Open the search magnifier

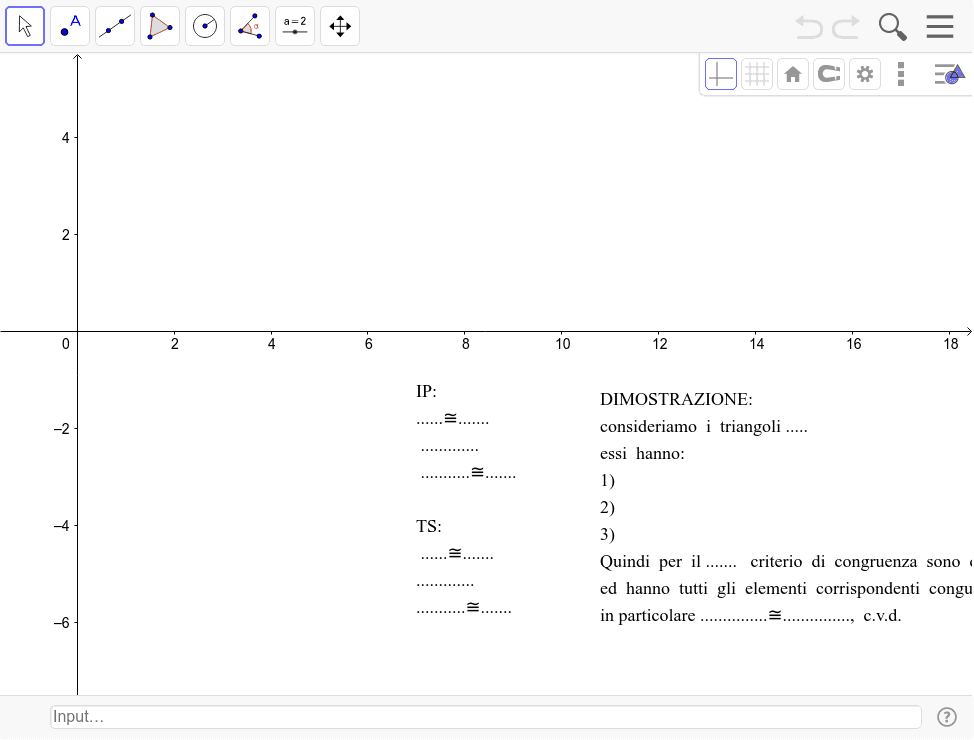tap(893, 27)
